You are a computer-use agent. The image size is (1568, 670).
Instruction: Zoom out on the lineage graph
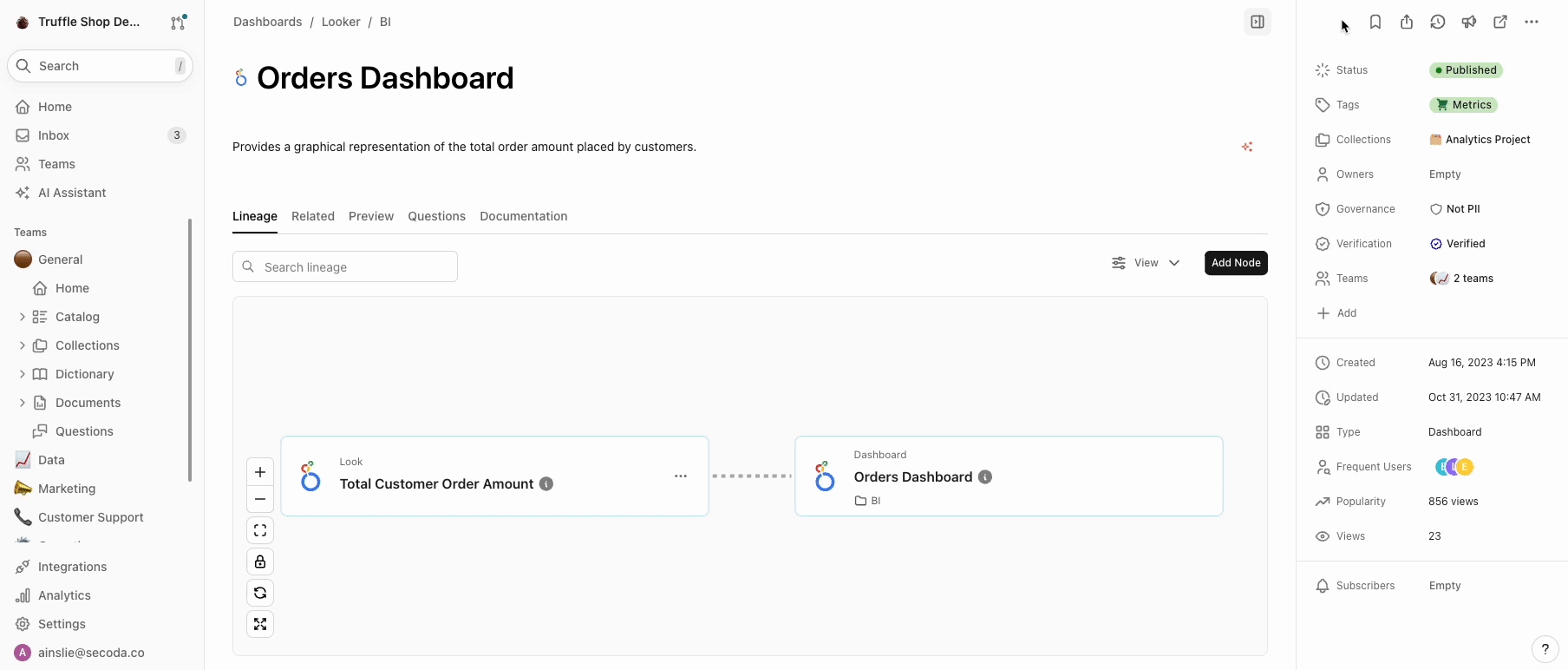click(260, 499)
